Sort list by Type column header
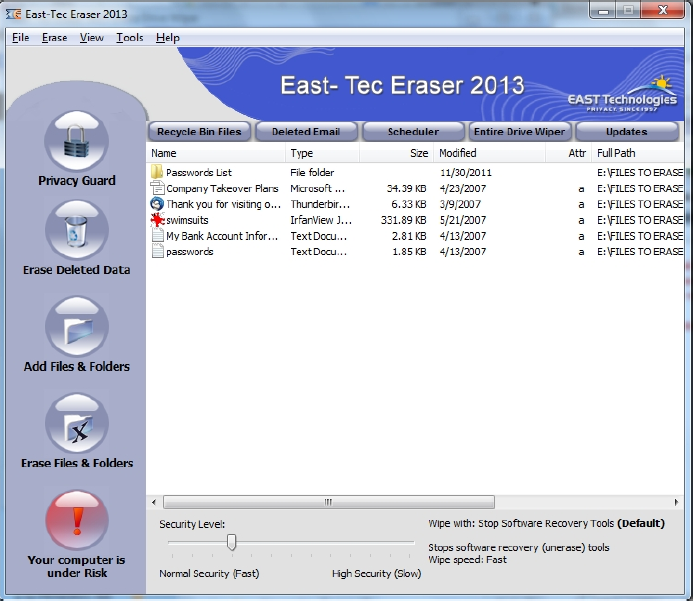 tap(322, 153)
